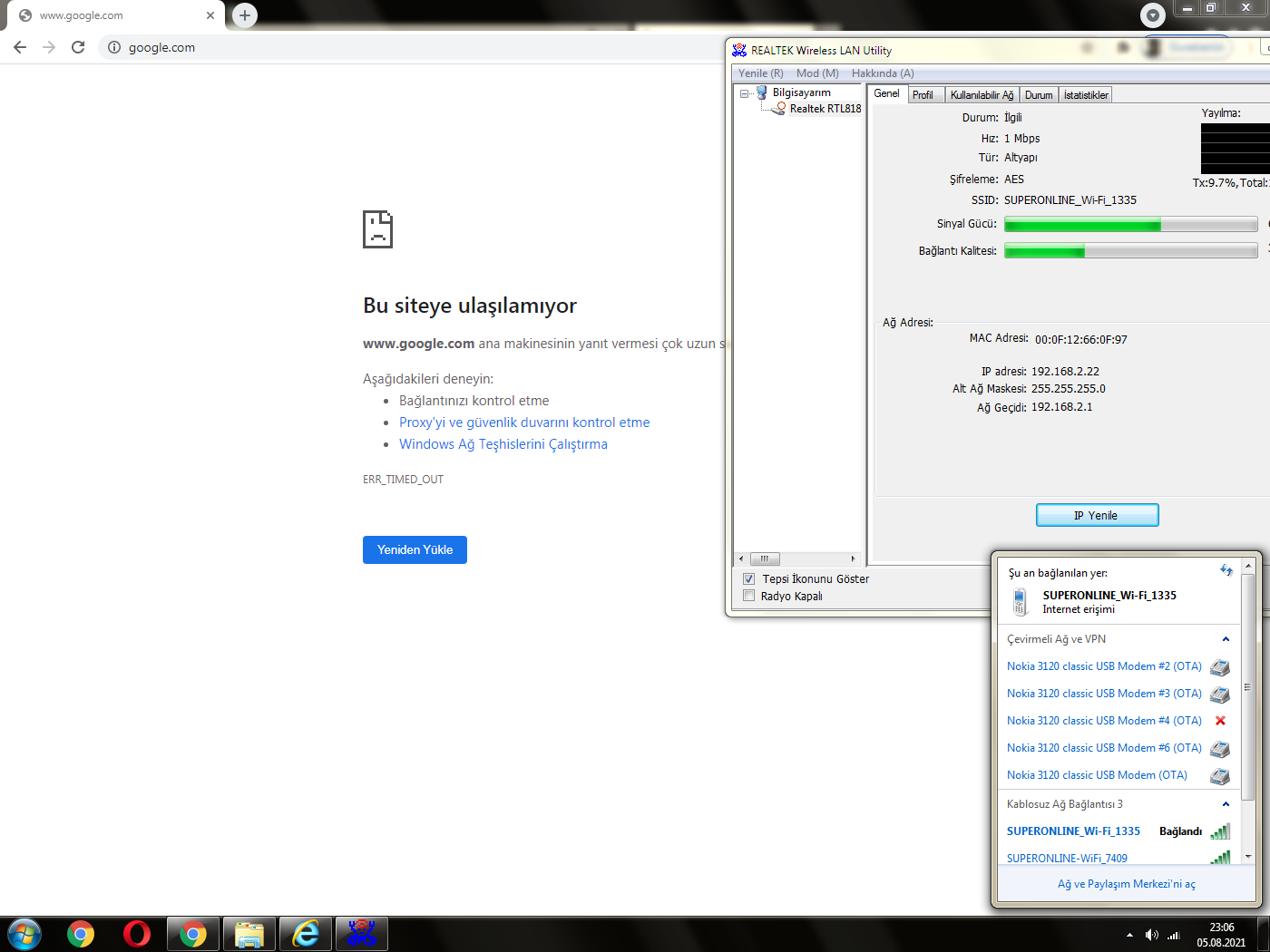Click the modem icon for Nokia Modem #3

tap(1220, 695)
